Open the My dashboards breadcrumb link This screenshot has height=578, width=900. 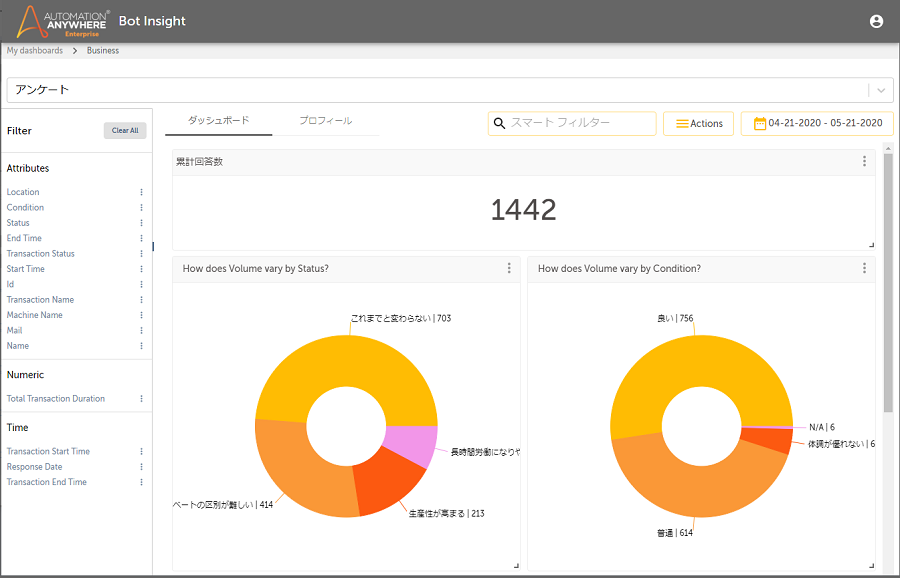coord(35,50)
